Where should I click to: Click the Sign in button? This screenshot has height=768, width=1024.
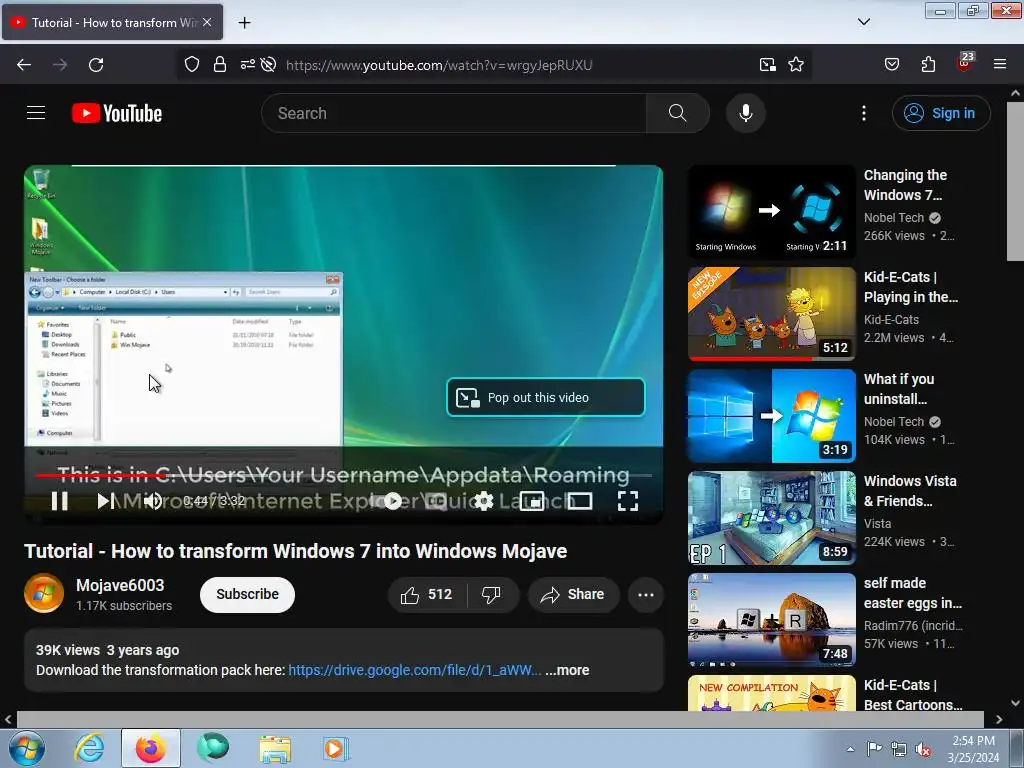point(941,113)
